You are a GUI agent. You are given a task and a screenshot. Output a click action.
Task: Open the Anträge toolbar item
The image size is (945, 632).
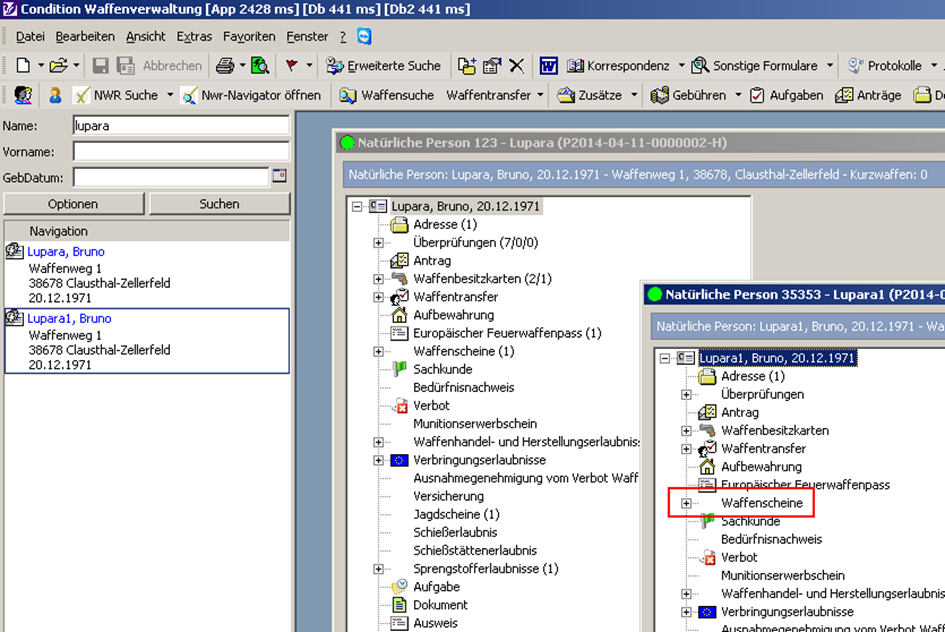pos(868,95)
